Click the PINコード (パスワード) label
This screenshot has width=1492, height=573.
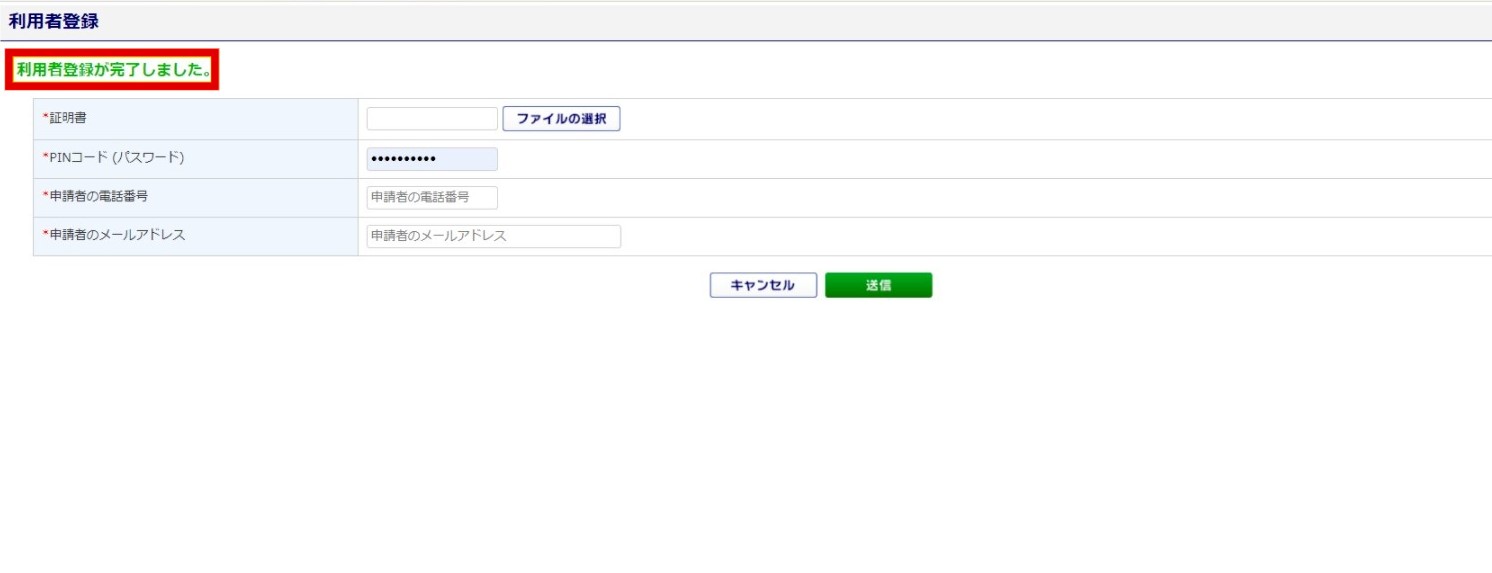(117, 157)
